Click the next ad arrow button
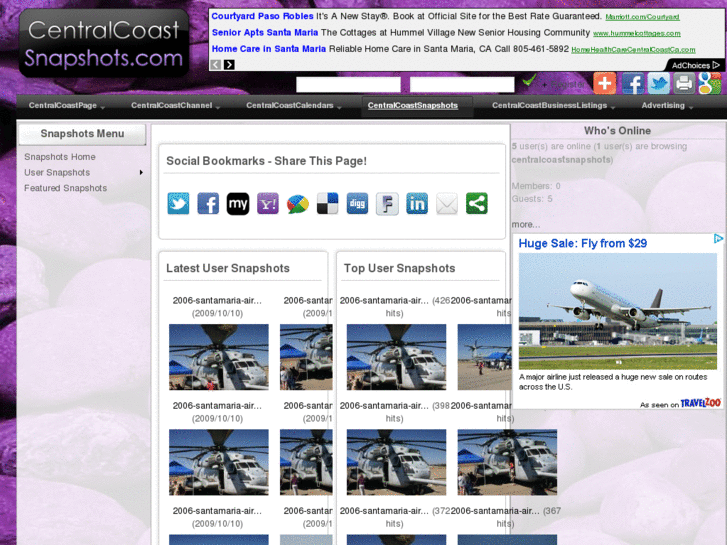Viewport: 727px width, 545px height. (x=229, y=64)
